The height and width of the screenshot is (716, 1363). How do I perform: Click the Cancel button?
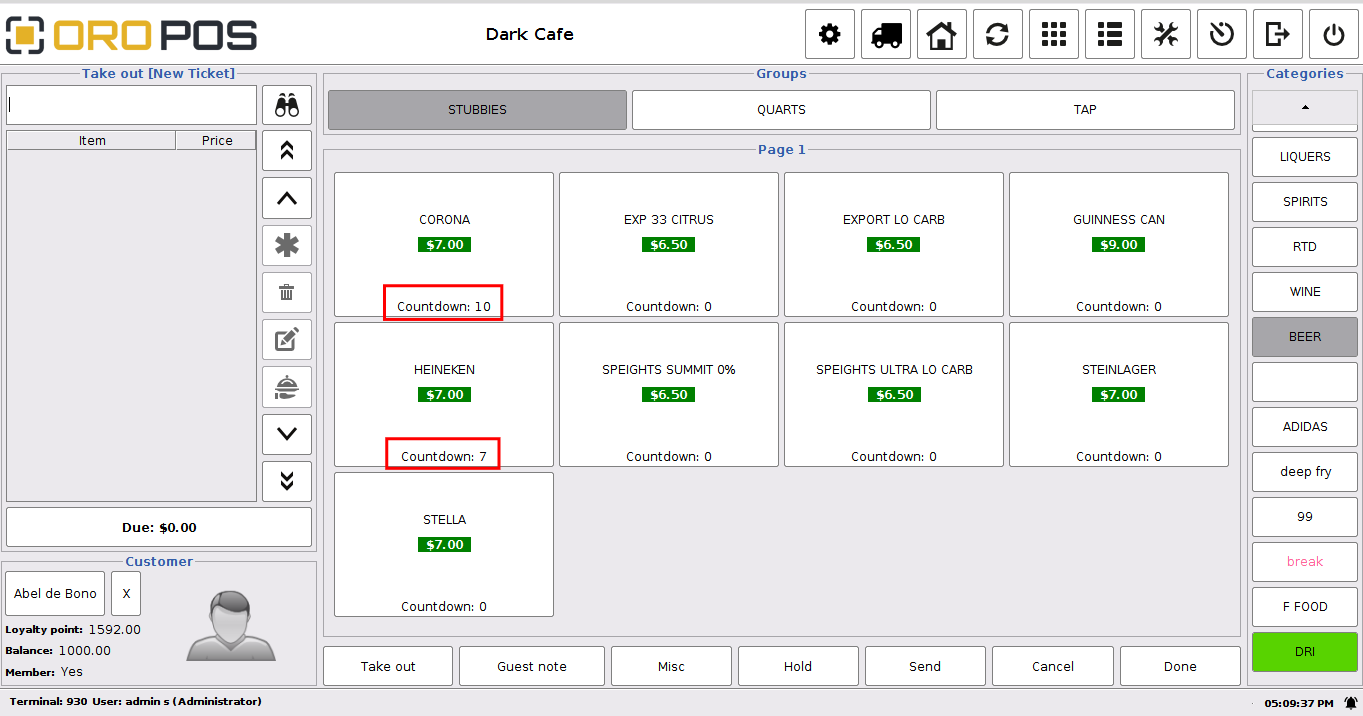pyautogui.click(x=1053, y=666)
